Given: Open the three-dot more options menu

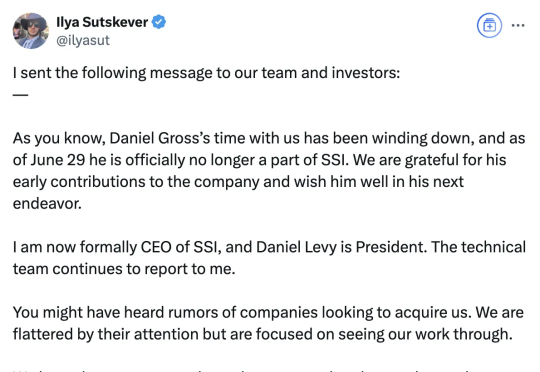Looking at the screenshot, I should 518,25.
